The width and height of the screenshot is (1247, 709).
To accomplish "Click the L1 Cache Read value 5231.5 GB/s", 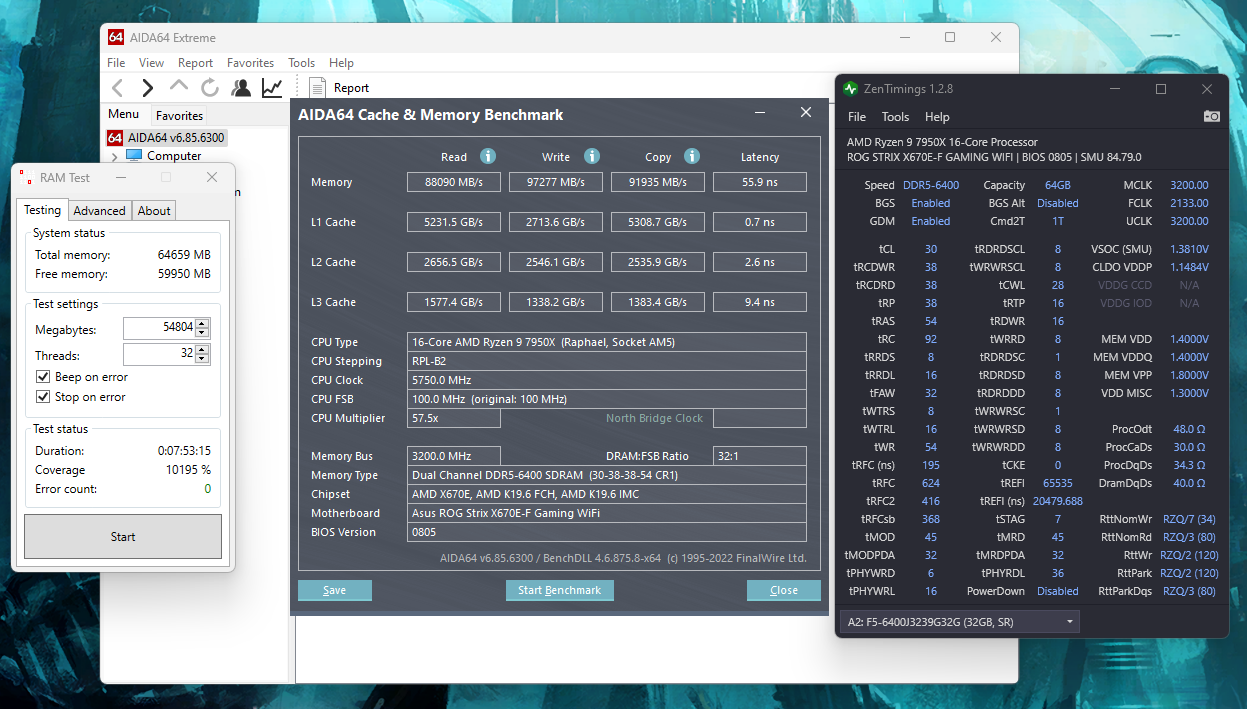I will (454, 223).
